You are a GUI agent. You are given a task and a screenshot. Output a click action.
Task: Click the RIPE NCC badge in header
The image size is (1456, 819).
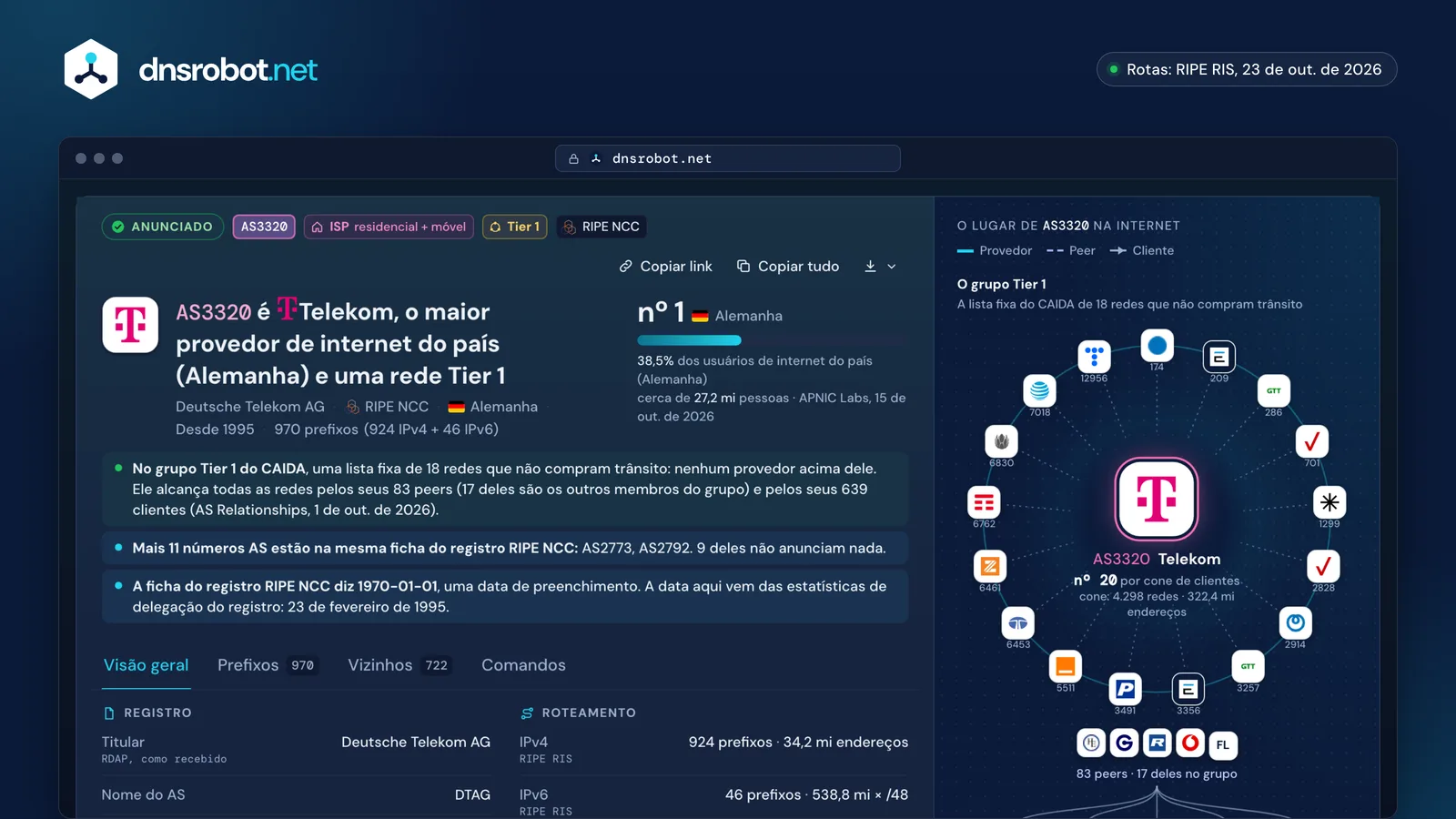click(602, 227)
